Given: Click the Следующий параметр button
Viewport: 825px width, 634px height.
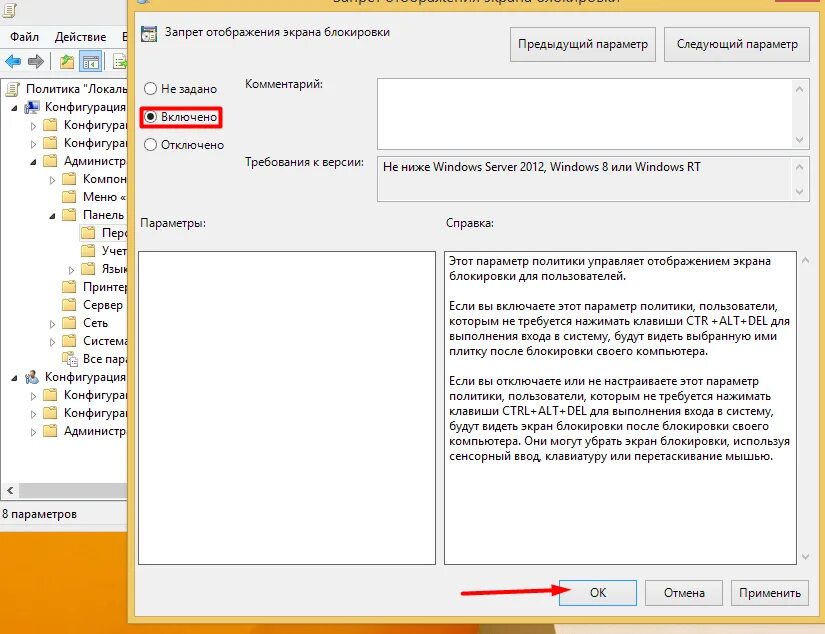Looking at the screenshot, I should click(737, 44).
